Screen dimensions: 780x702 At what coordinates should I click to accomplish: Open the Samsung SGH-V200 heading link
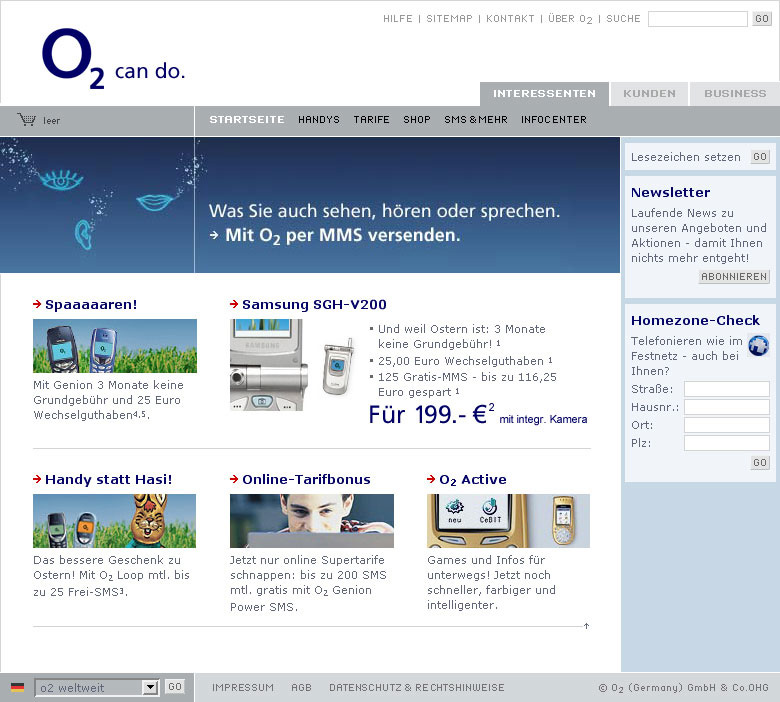click(x=314, y=304)
